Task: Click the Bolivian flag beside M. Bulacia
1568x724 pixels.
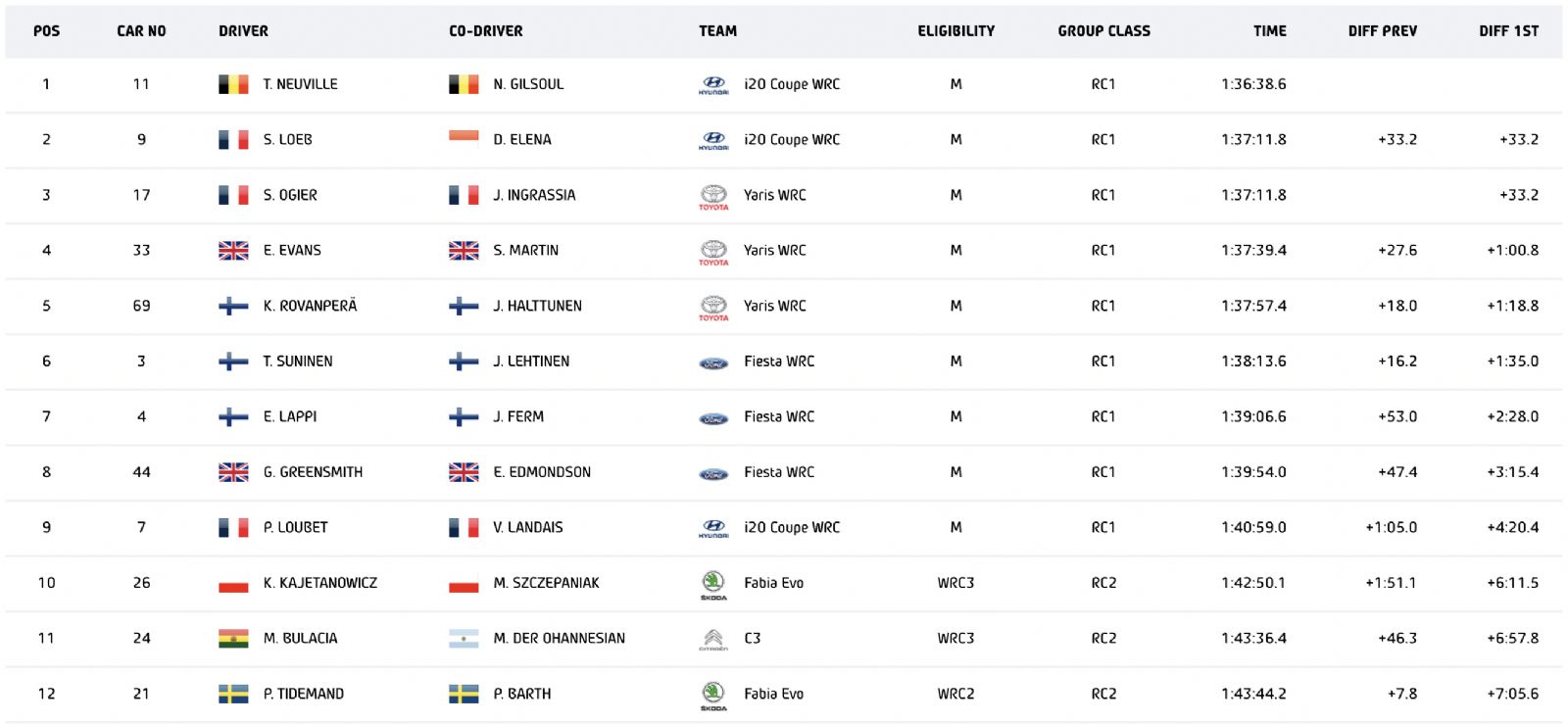Action: click(233, 639)
